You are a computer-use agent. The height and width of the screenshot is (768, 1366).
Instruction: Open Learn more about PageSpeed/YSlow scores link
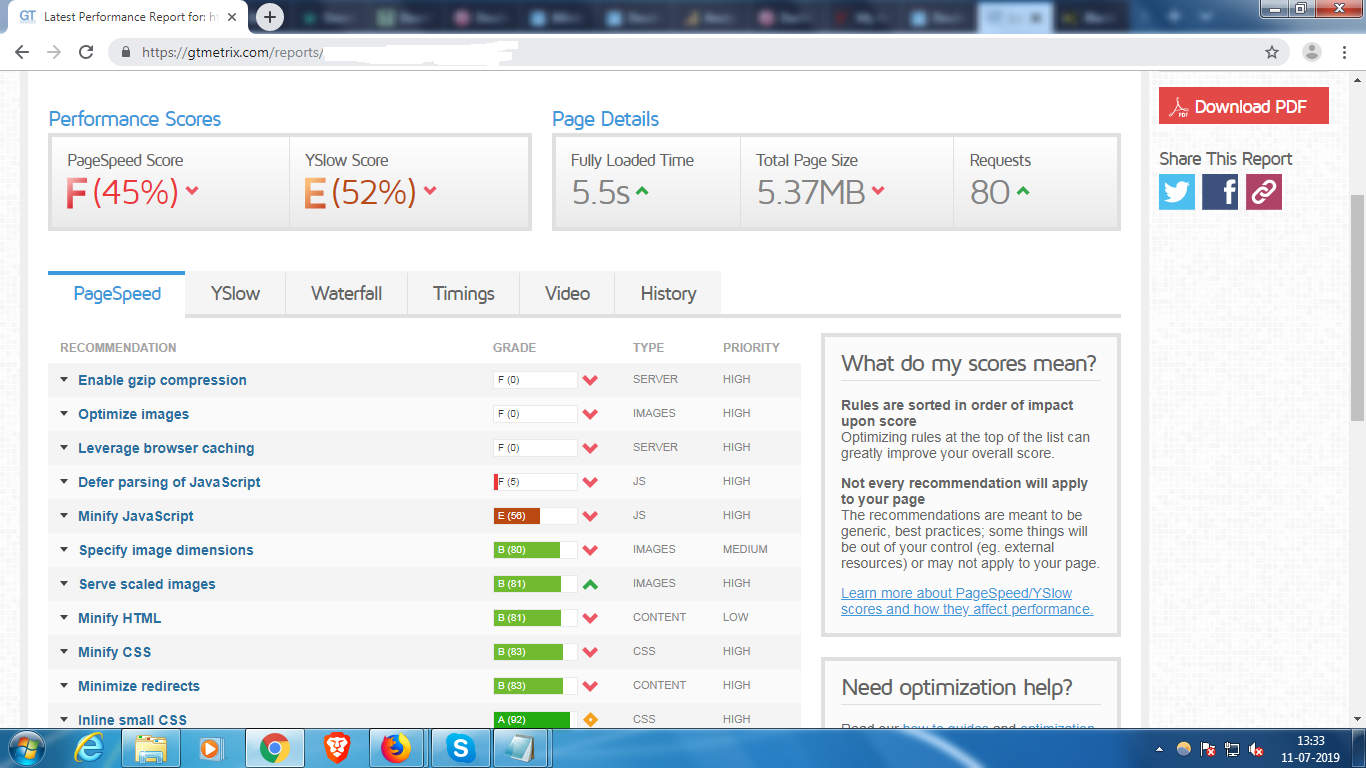pyautogui.click(x=967, y=601)
